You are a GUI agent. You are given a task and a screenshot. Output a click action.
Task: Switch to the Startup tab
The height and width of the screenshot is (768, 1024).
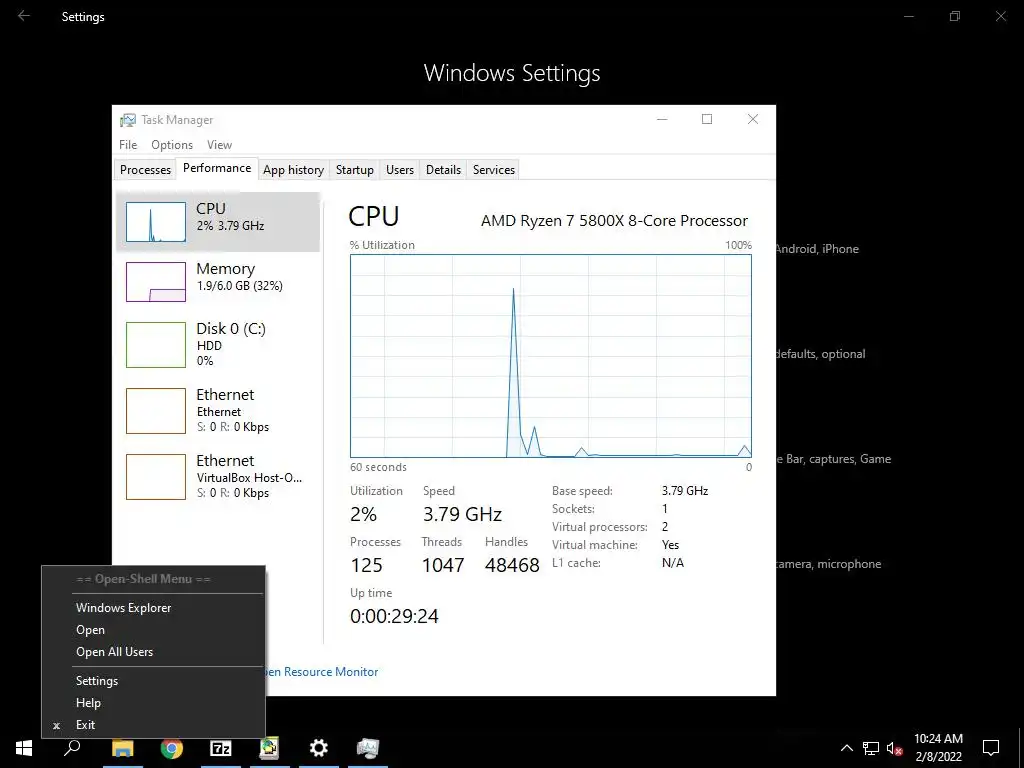pos(355,170)
